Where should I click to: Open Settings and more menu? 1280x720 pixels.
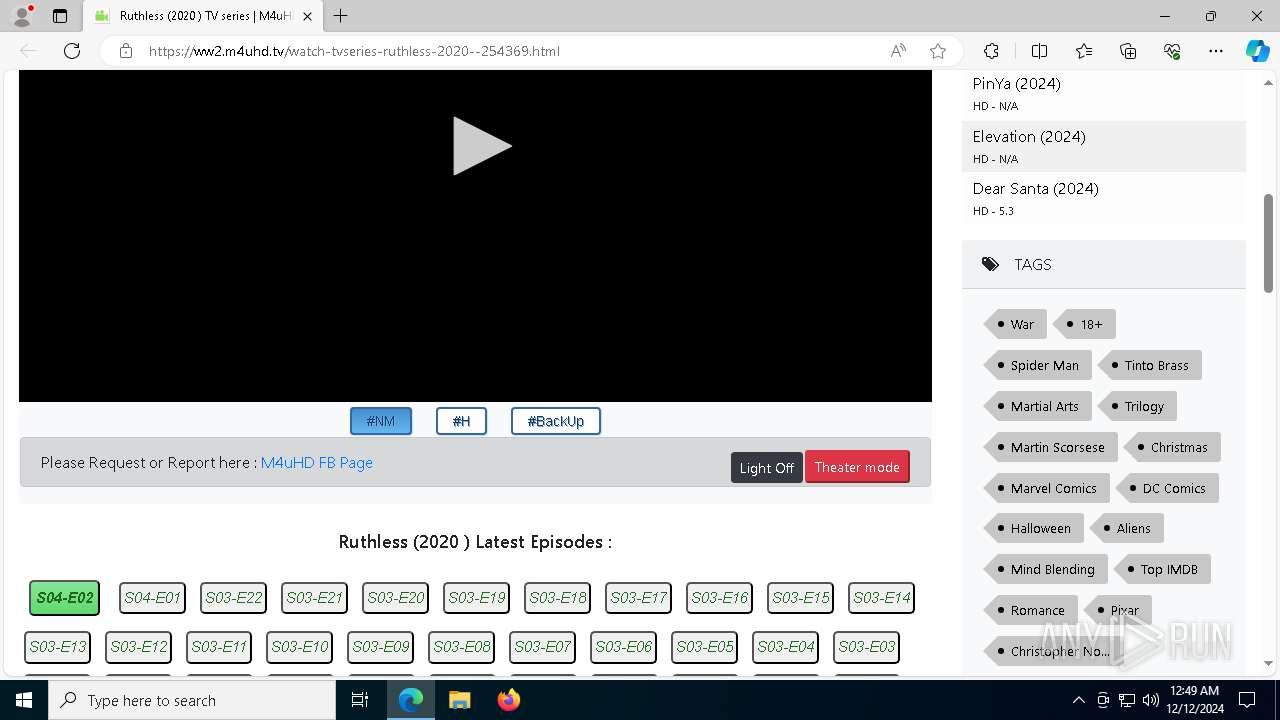click(x=1216, y=51)
